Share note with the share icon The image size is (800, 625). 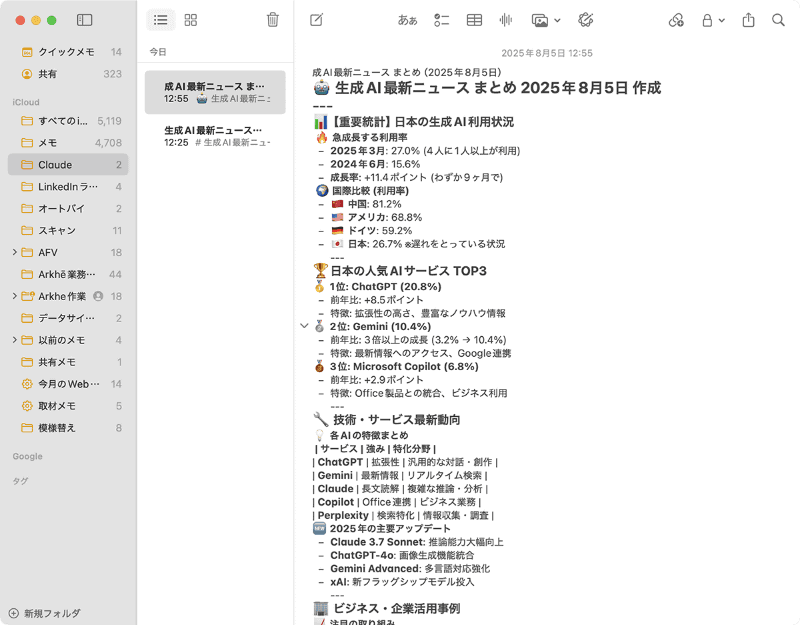(748, 20)
